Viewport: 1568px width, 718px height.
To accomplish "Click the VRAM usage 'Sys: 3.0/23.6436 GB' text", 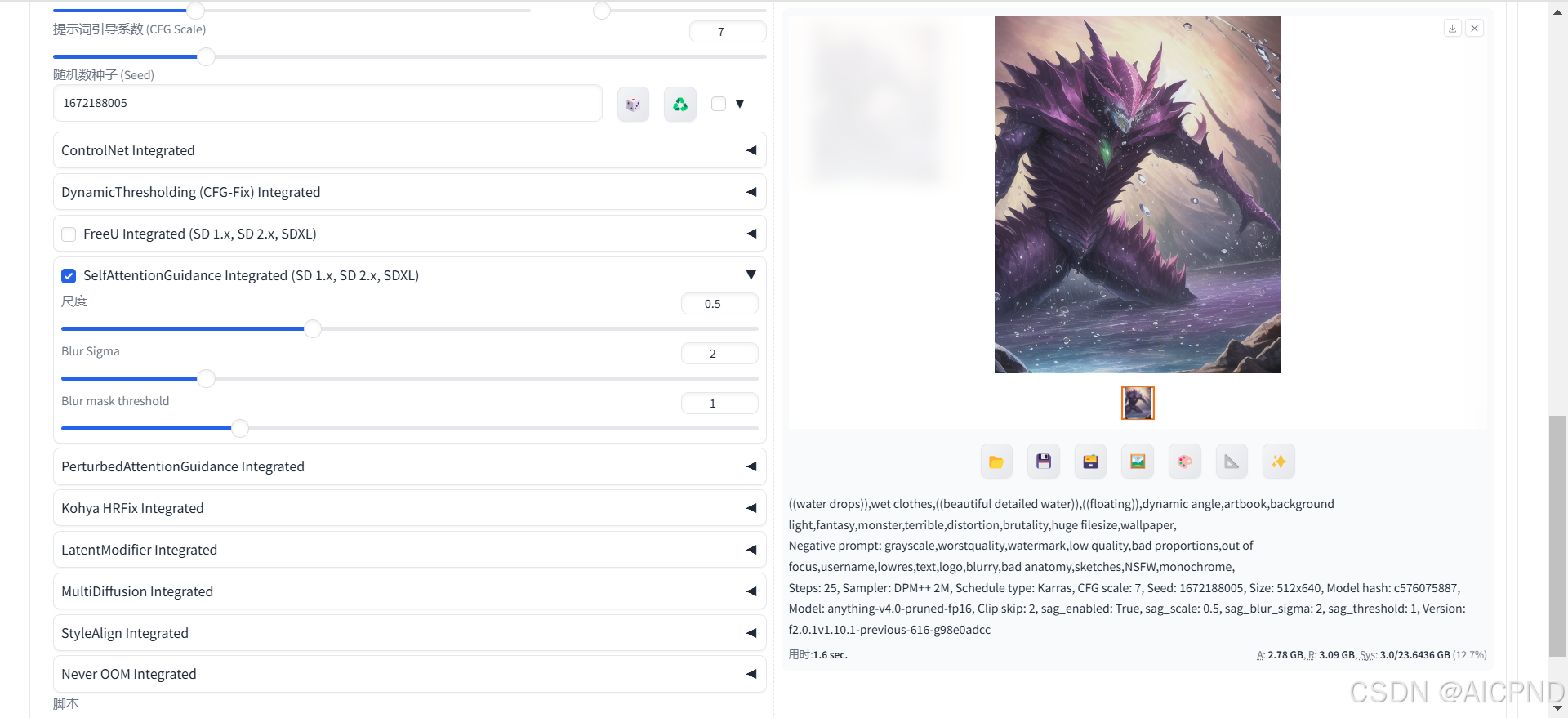I will [1405, 655].
